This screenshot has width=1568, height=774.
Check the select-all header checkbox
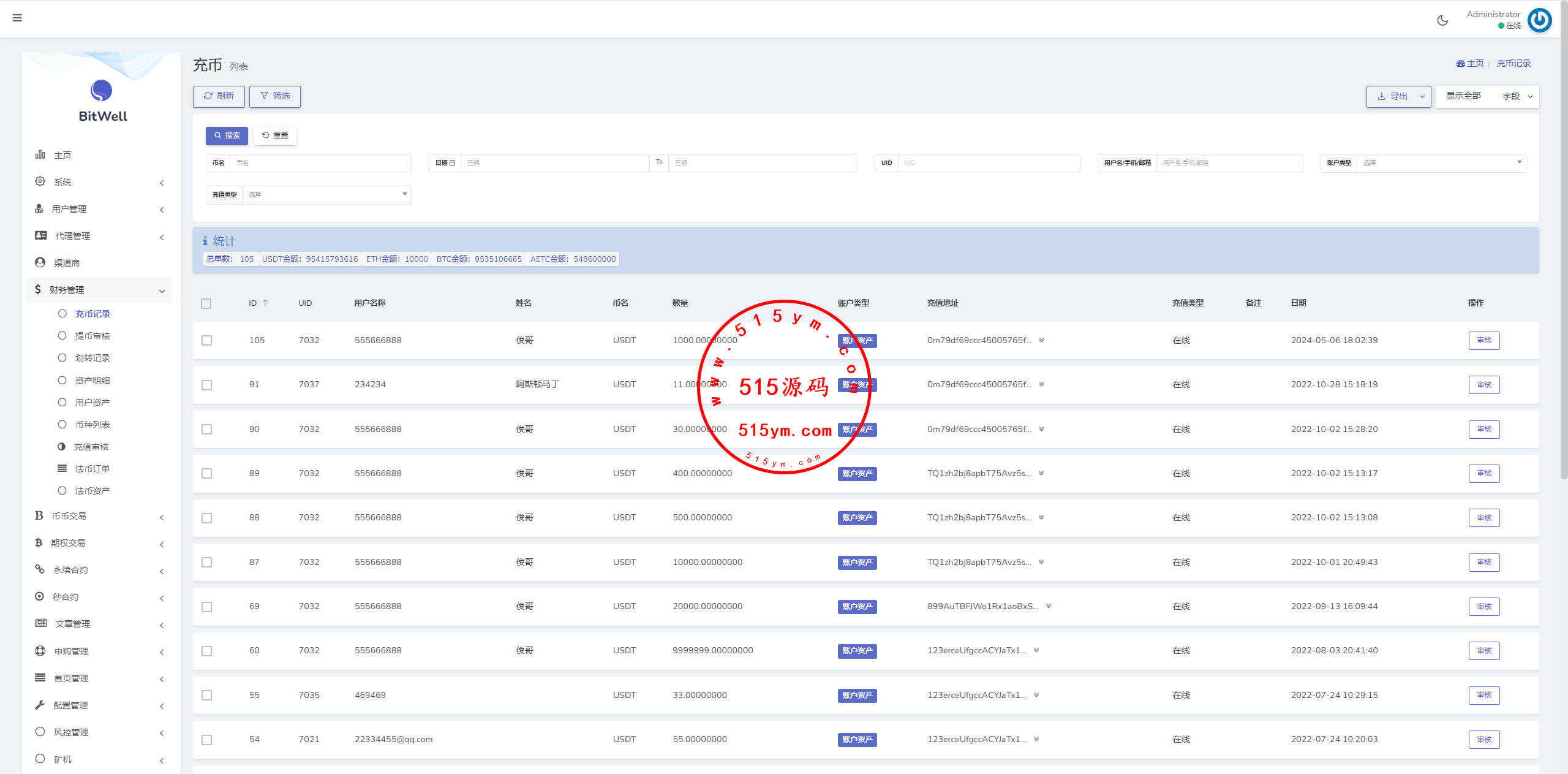[206, 303]
